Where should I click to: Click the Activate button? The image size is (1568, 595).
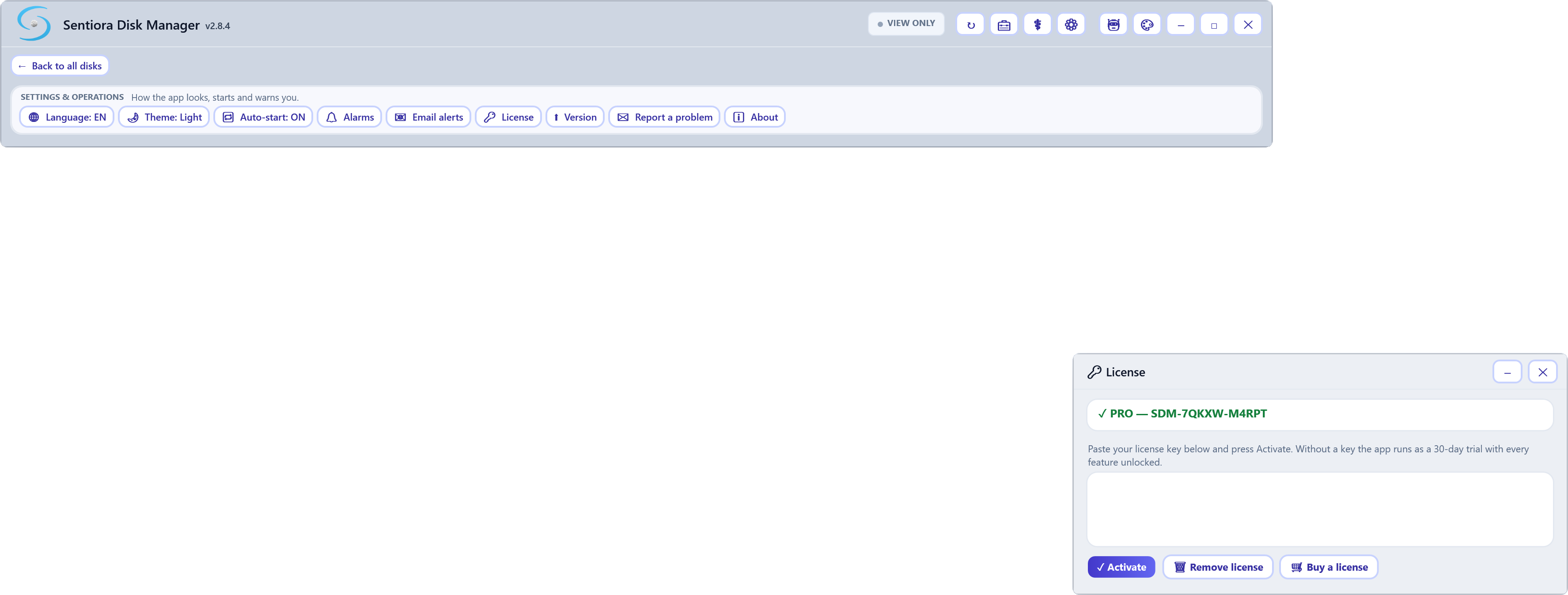(1121, 567)
